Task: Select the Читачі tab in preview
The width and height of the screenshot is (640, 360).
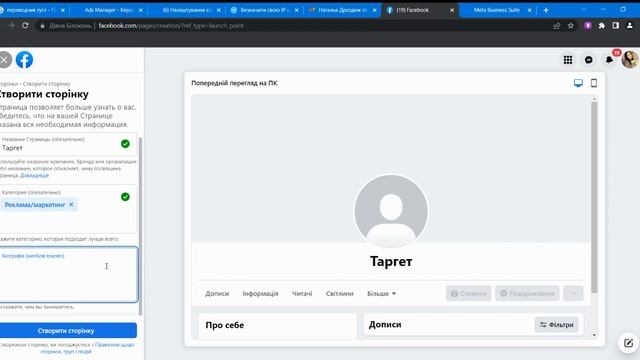Action: pyautogui.click(x=302, y=293)
